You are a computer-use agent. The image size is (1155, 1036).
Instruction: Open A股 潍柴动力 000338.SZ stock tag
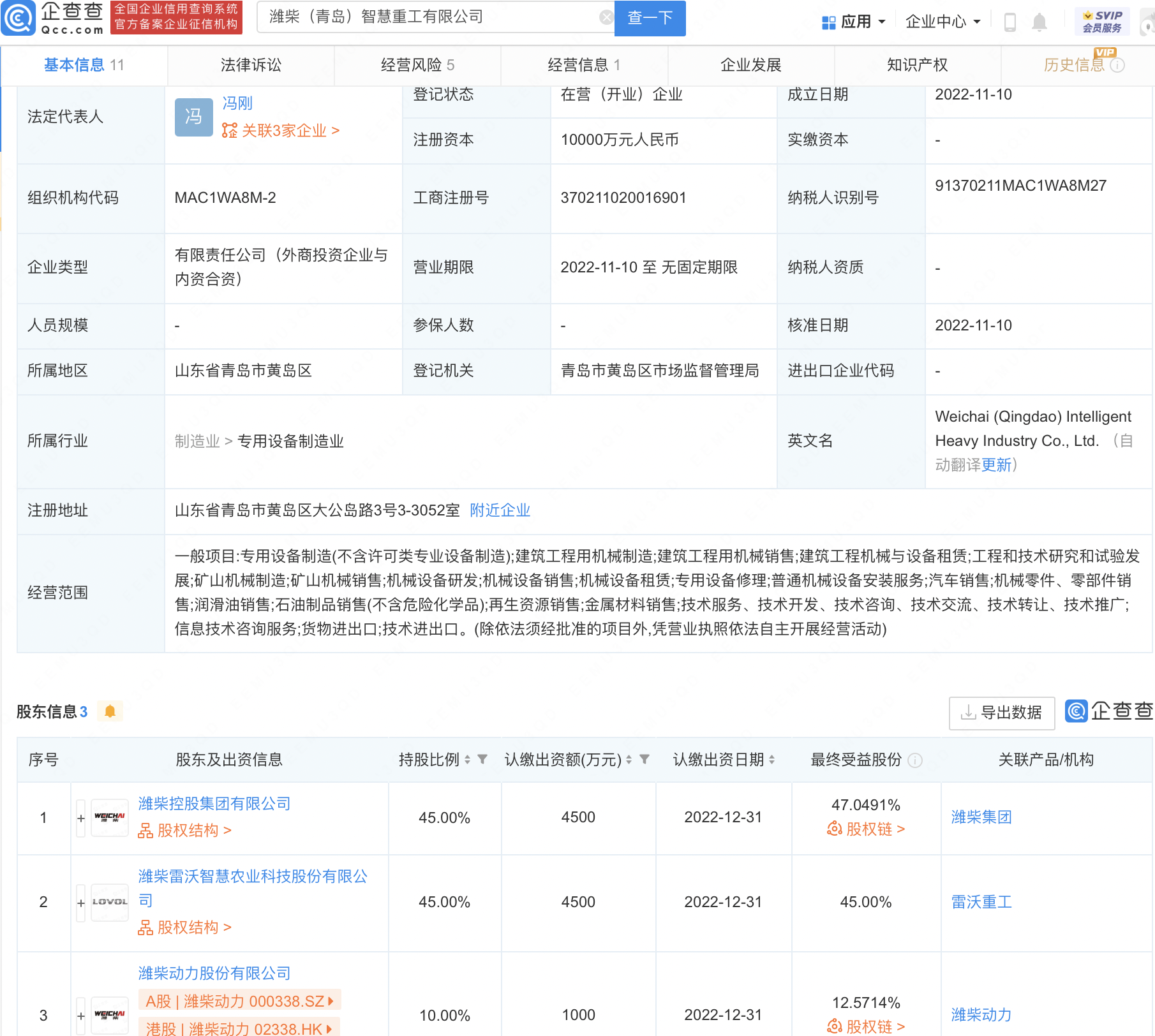(x=239, y=1001)
